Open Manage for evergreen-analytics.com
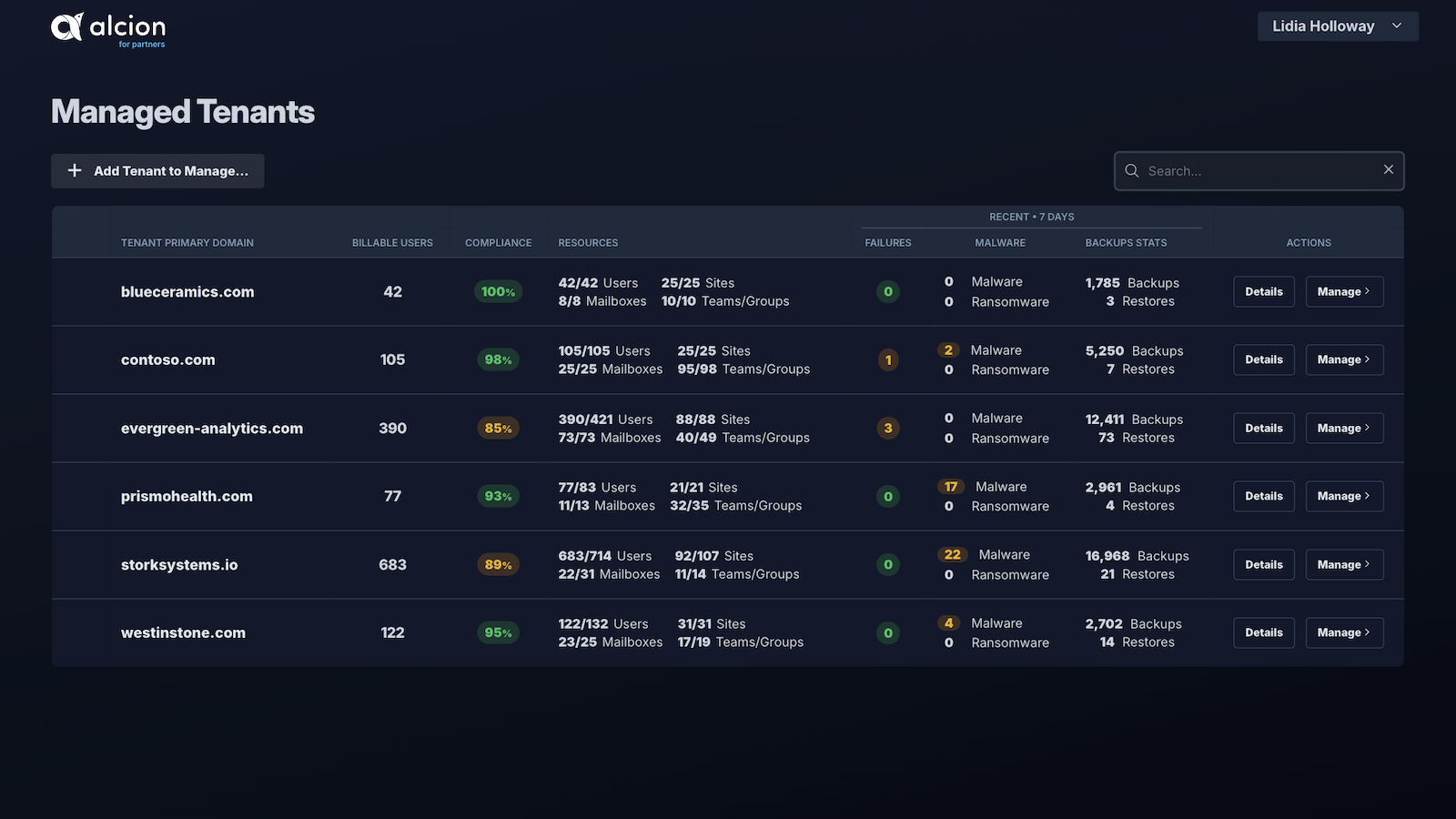This screenshot has height=819, width=1456. point(1344,428)
